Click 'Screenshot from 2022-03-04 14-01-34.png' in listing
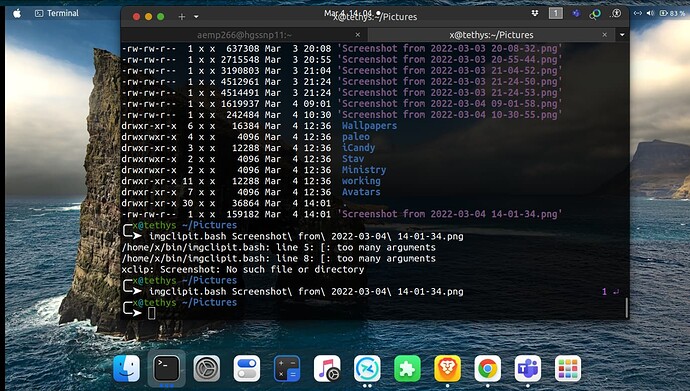690x391 pixels. click(449, 214)
